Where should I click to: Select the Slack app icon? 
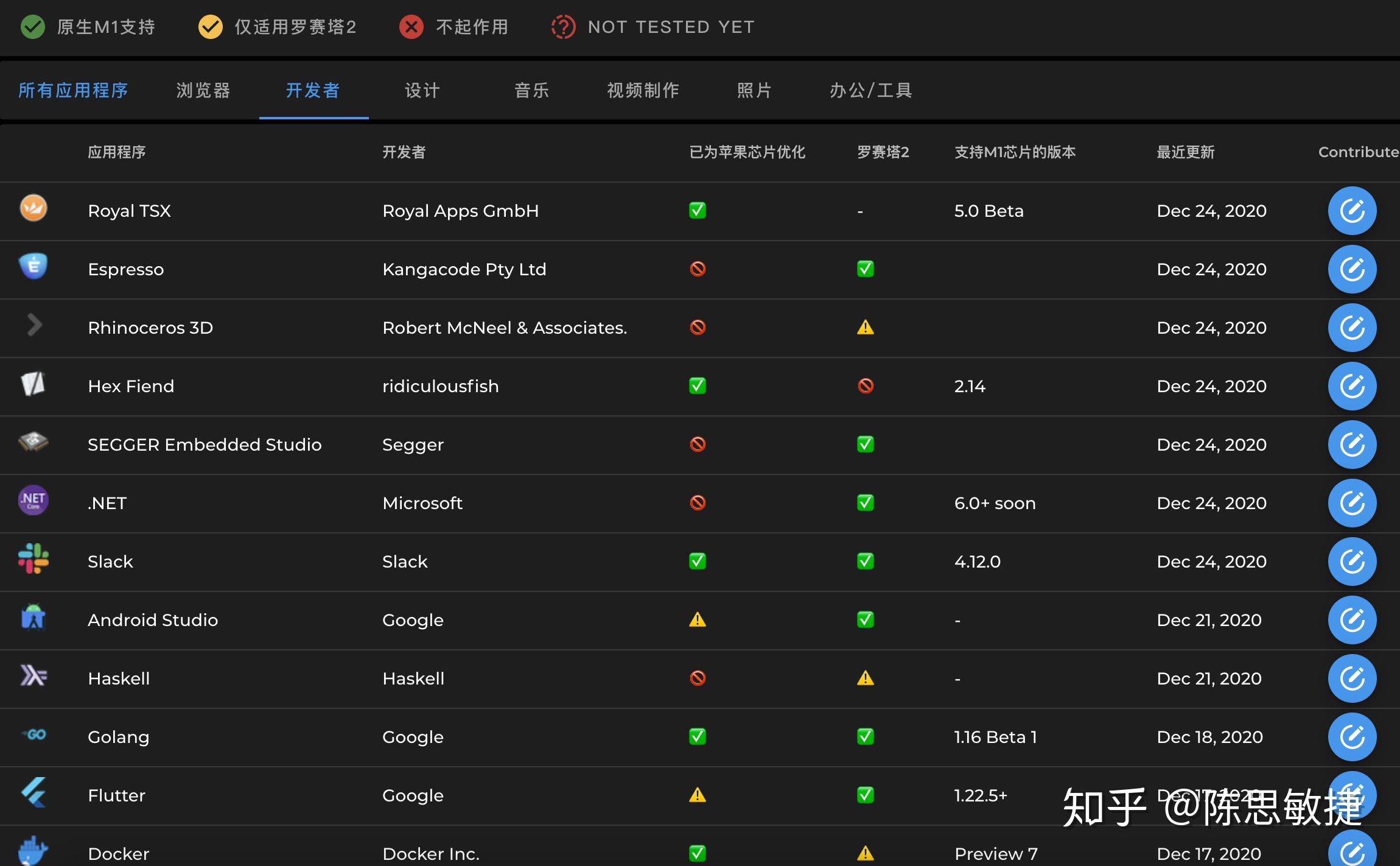33,561
